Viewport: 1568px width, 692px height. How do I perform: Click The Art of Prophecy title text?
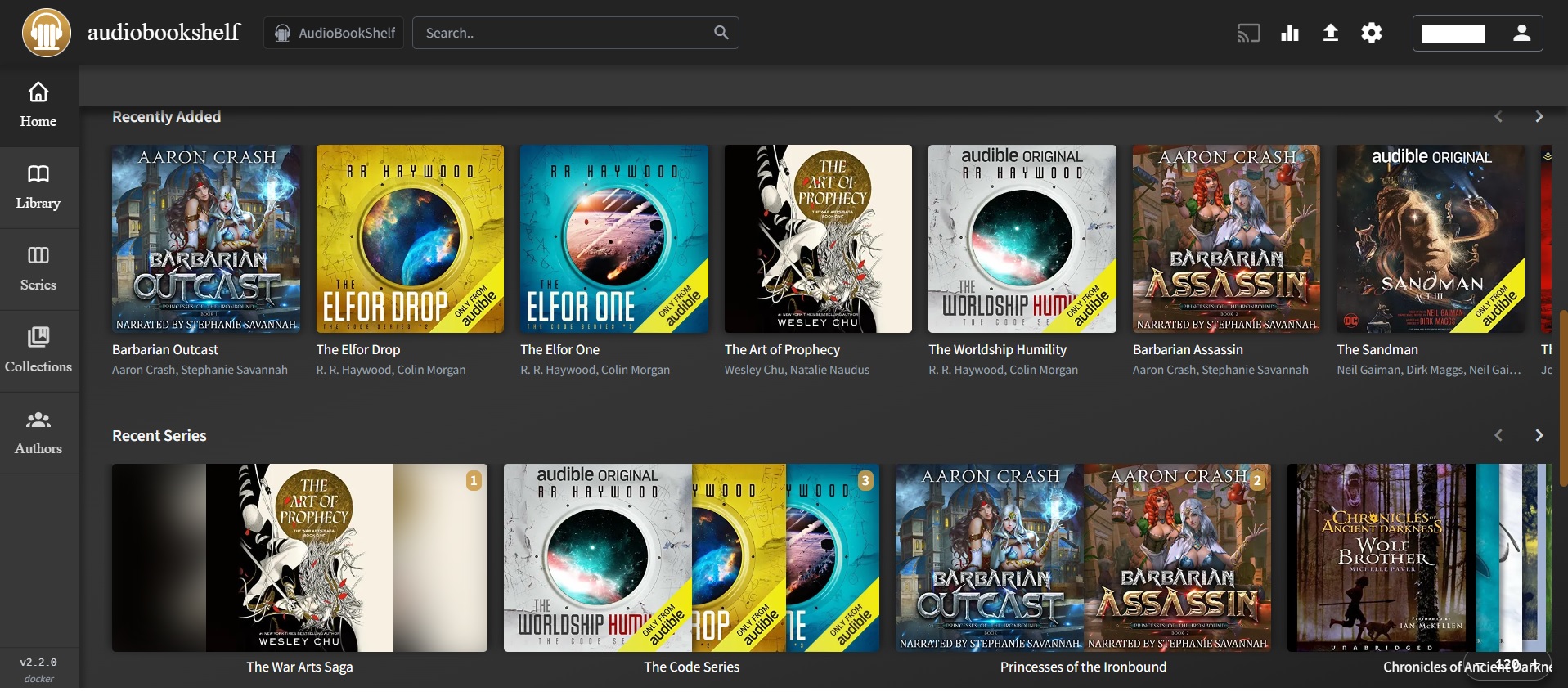[x=782, y=349]
